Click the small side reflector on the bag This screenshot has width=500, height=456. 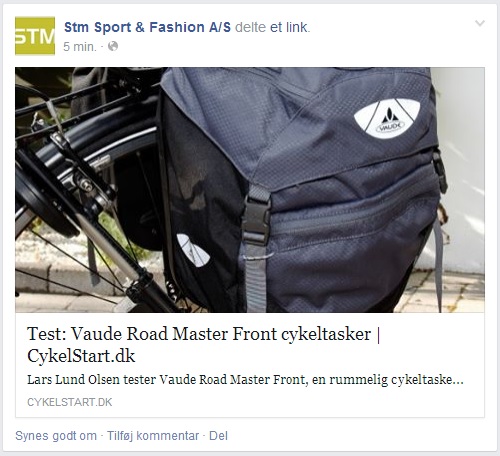point(193,250)
